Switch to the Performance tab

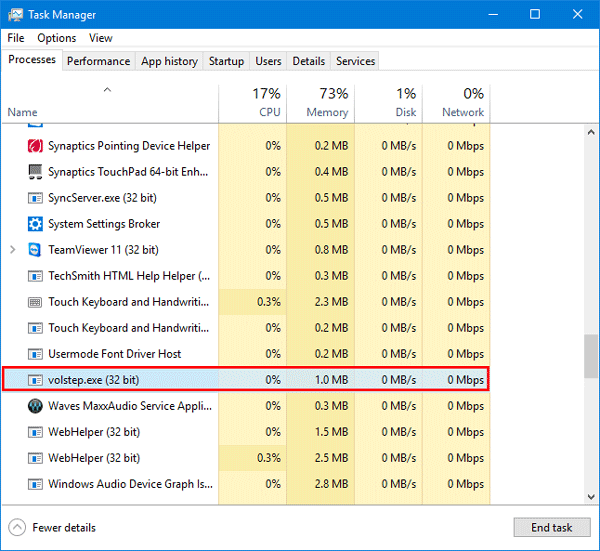click(x=98, y=61)
